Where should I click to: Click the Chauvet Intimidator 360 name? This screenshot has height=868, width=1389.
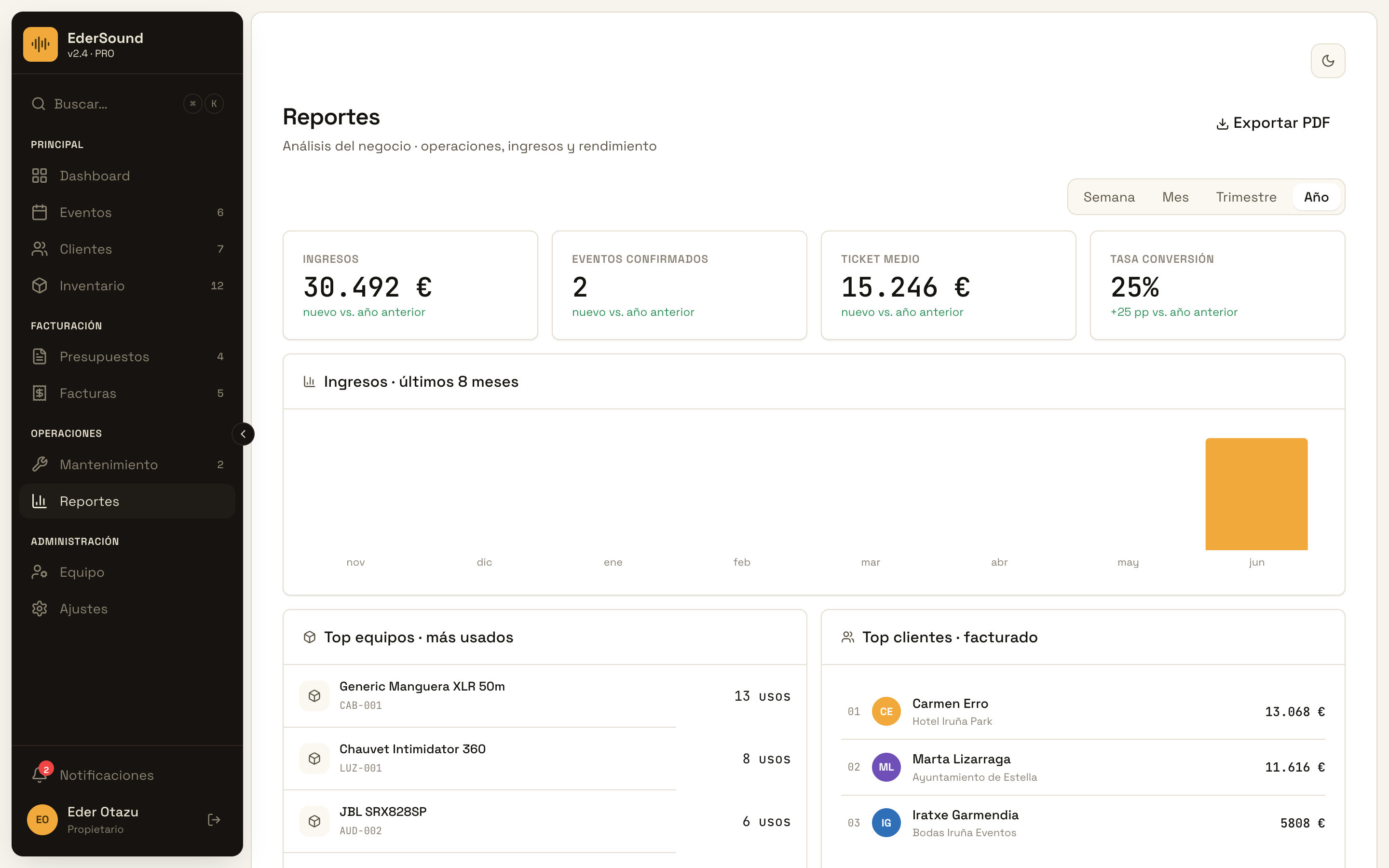(x=412, y=749)
